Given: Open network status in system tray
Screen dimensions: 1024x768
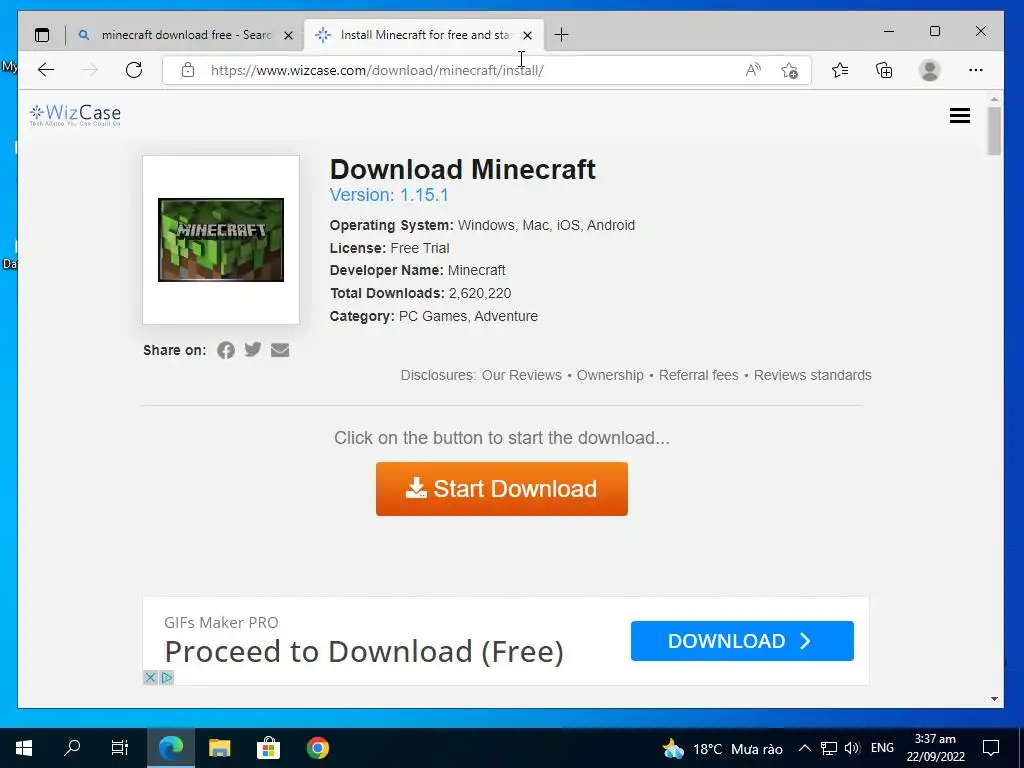Looking at the screenshot, I should point(829,748).
